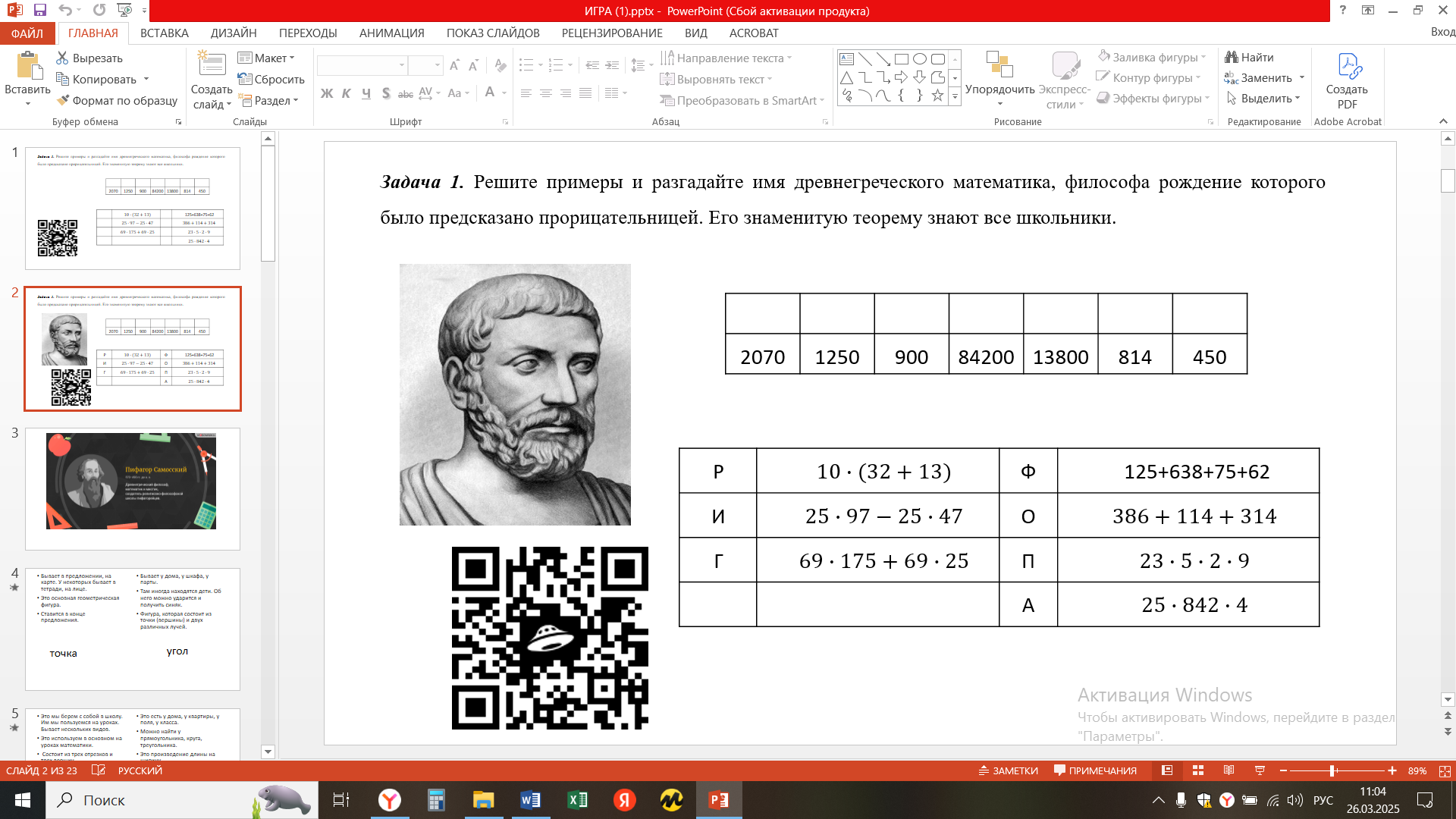Click Копировать button
Screen dimensions: 1456x819
tap(96, 80)
